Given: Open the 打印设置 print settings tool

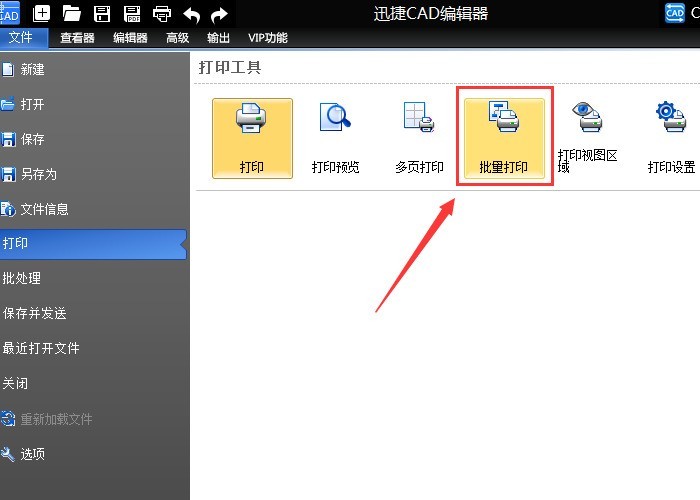Looking at the screenshot, I should 671,138.
